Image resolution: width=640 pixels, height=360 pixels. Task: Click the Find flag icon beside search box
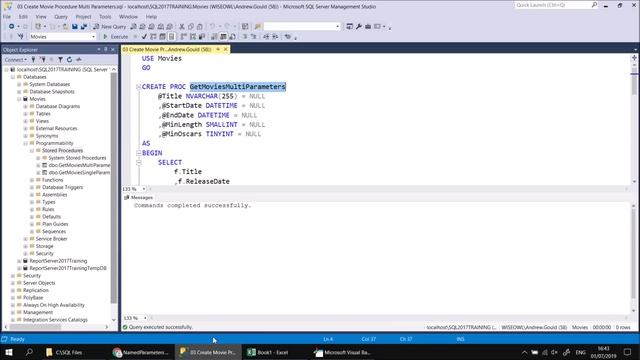(x=258, y=27)
